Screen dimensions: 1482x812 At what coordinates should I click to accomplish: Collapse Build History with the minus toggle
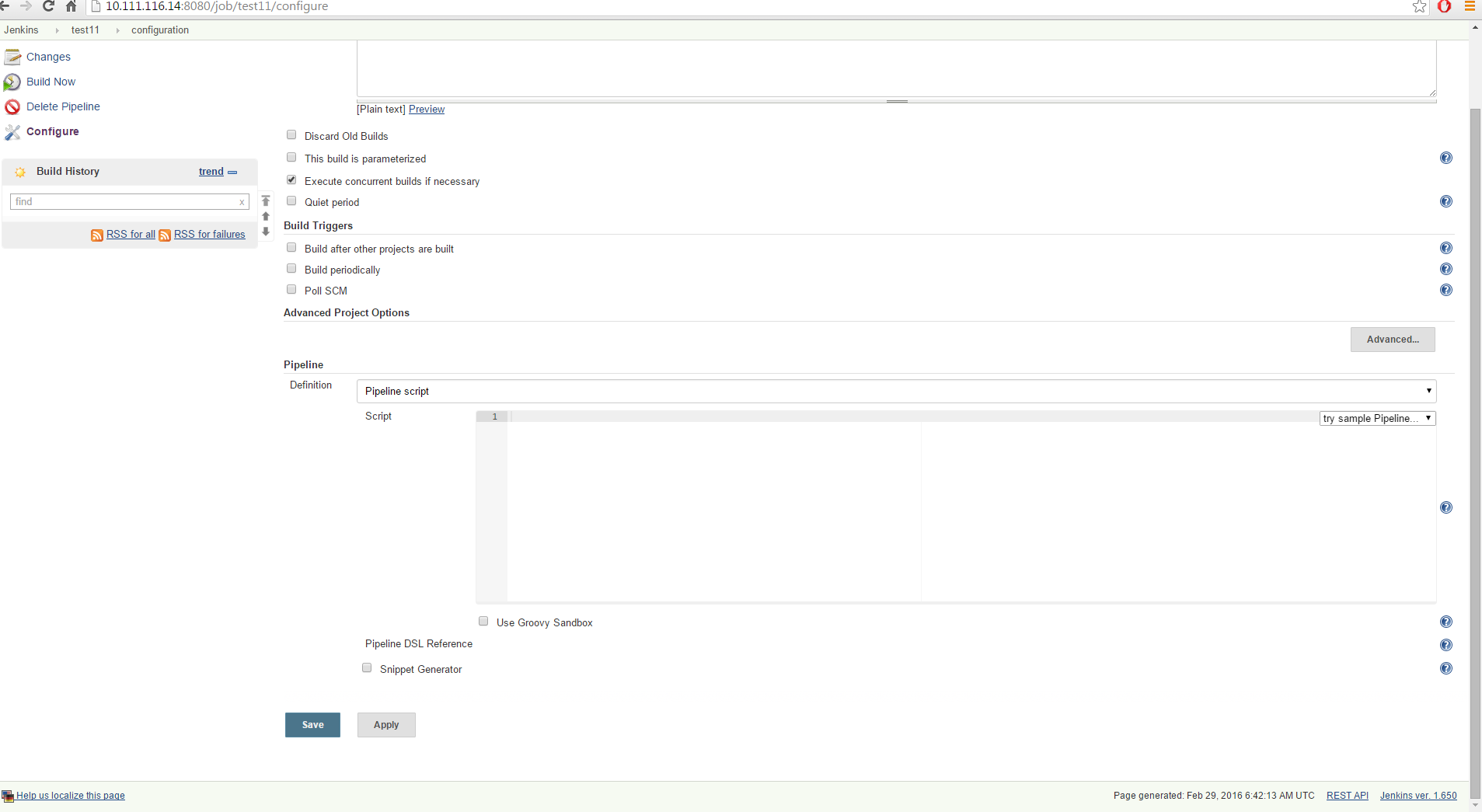[232, 173]
